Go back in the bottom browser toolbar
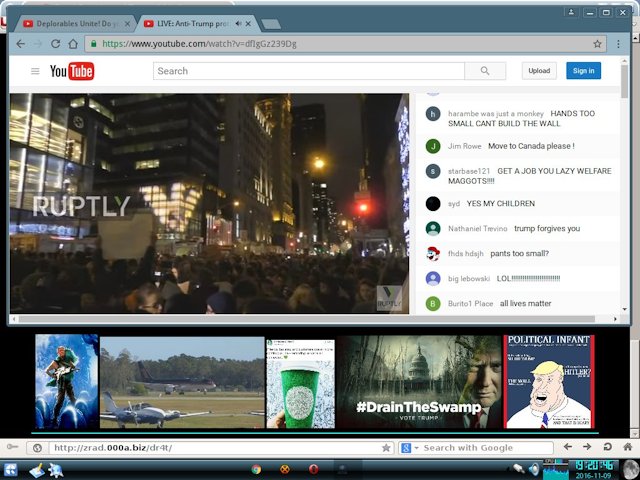This screenshot has width=640, height=480. [567, 447]
